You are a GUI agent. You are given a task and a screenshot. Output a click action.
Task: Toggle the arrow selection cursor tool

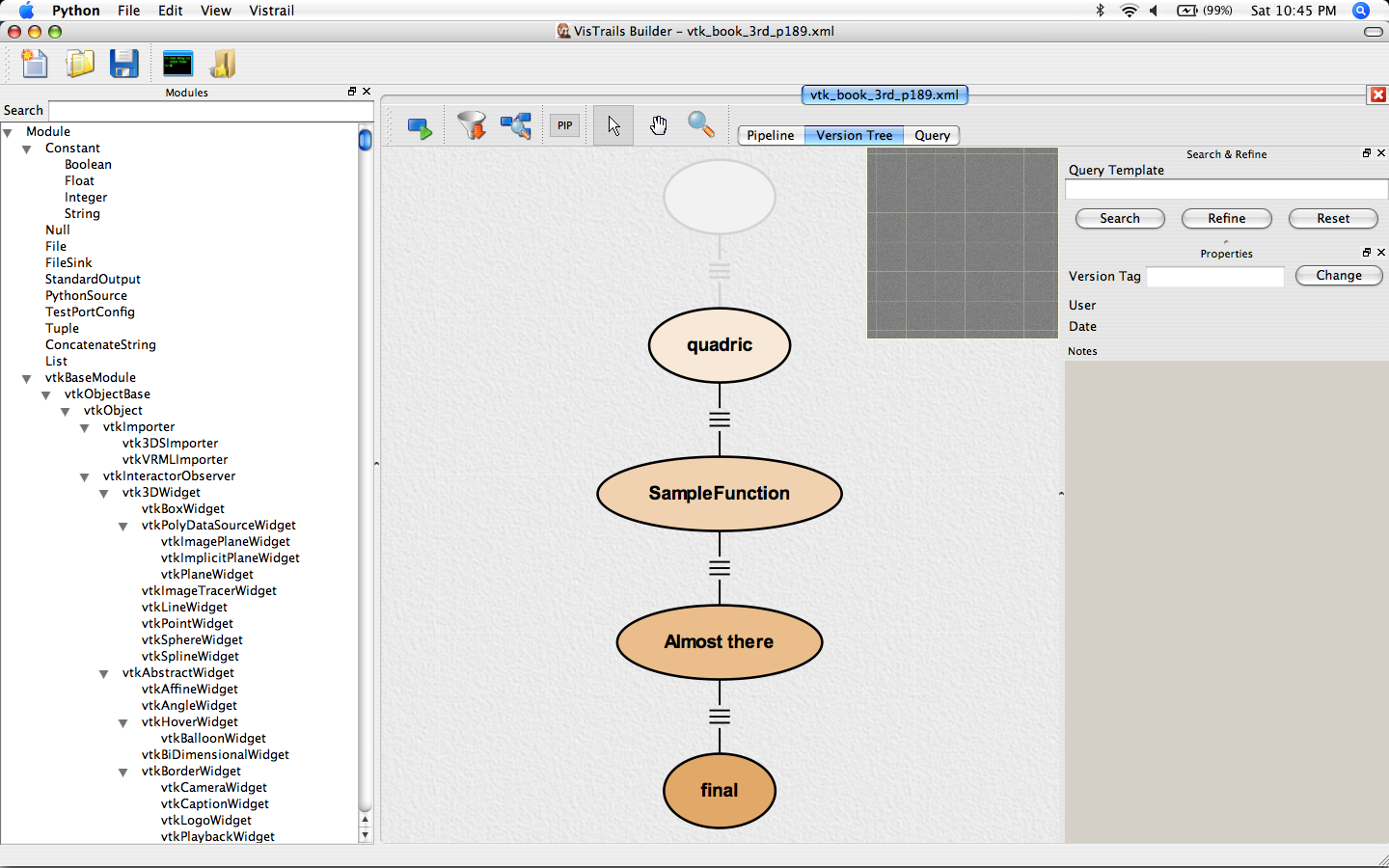click(x=613, y=125)
